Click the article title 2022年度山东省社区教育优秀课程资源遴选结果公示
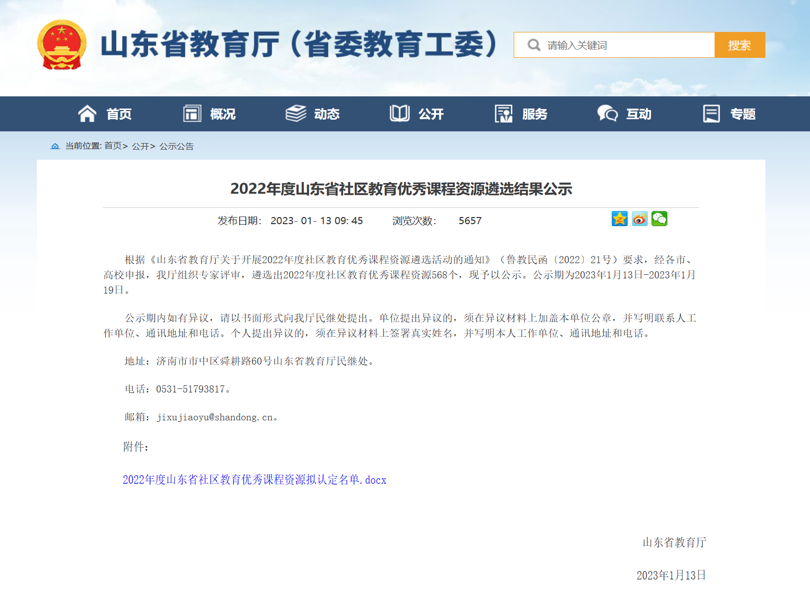The width and height of the screenshot is (810, 591). tap(401, 189)
